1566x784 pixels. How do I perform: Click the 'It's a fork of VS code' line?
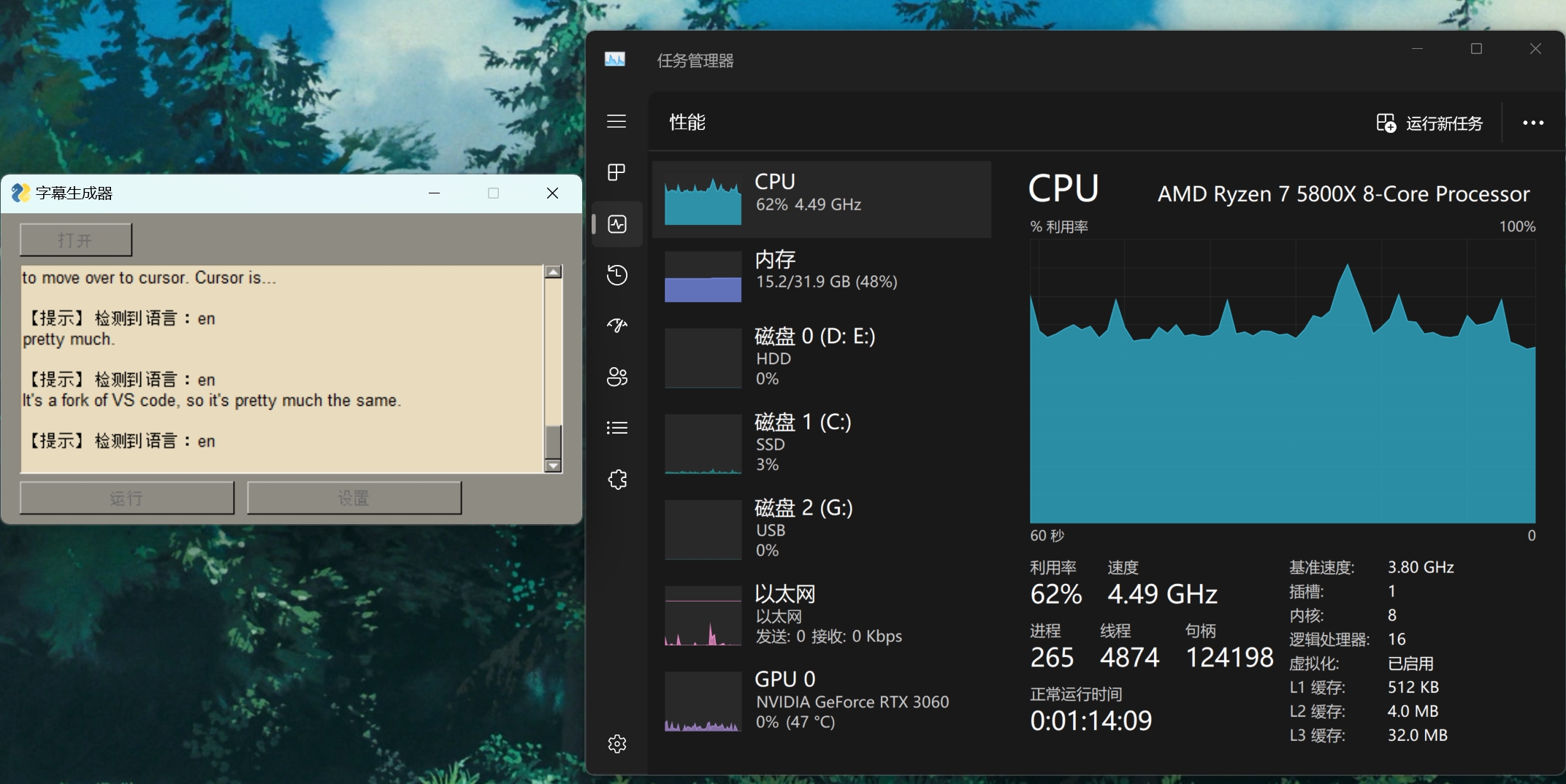click(x=212, y=401)
